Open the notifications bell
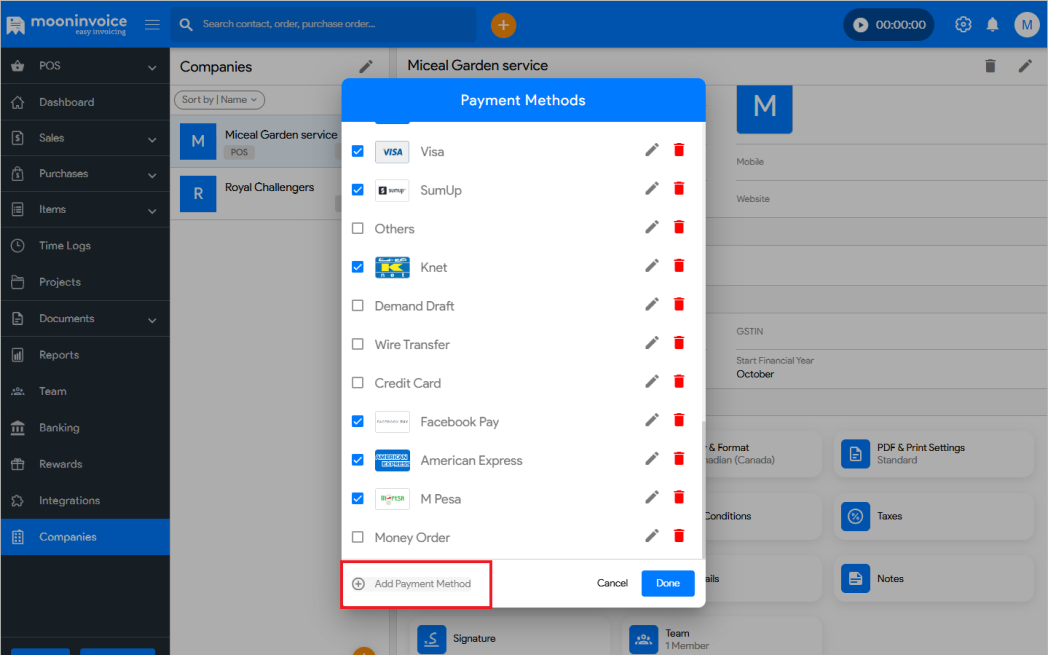 [x=993, y=24]
